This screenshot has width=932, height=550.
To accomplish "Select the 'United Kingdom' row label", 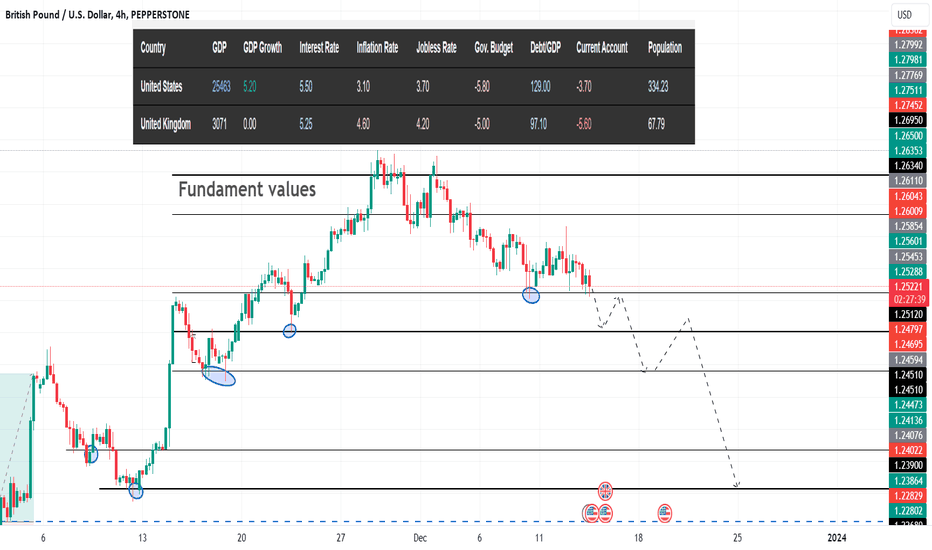I will point(165,124).
